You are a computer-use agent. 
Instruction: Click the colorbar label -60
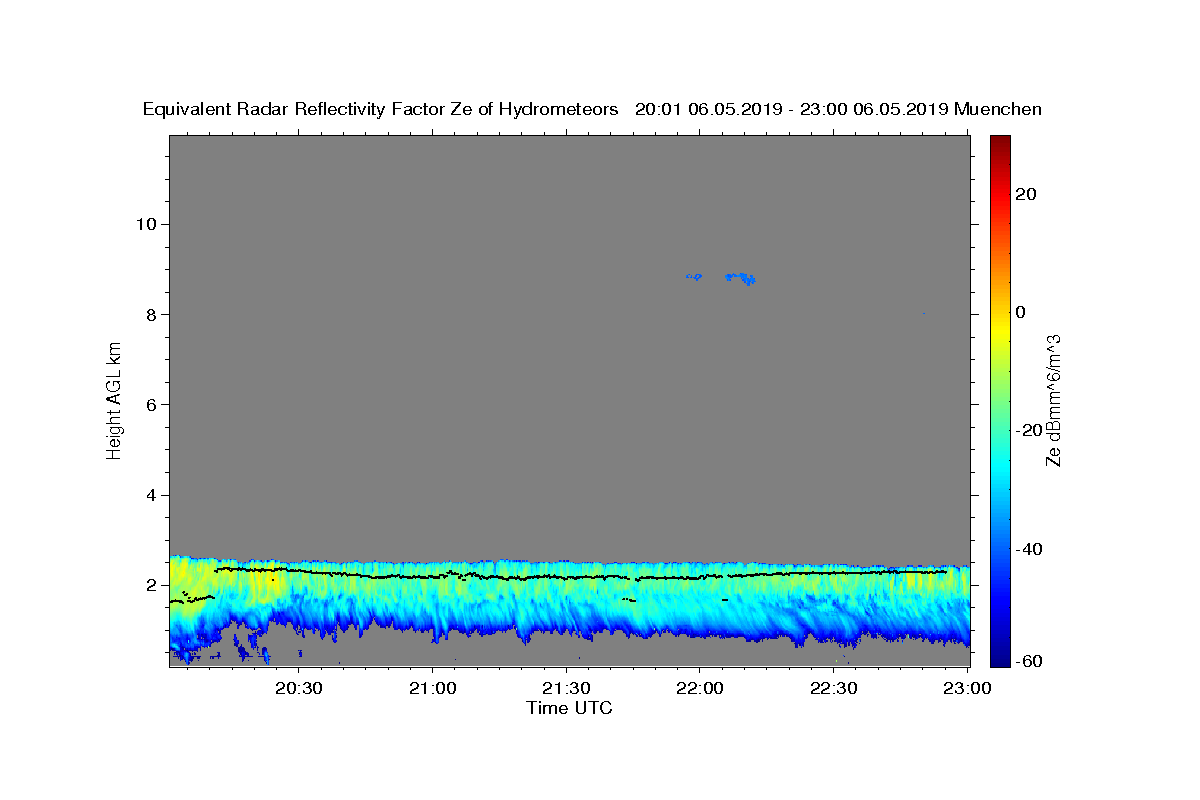(1027, 661)
